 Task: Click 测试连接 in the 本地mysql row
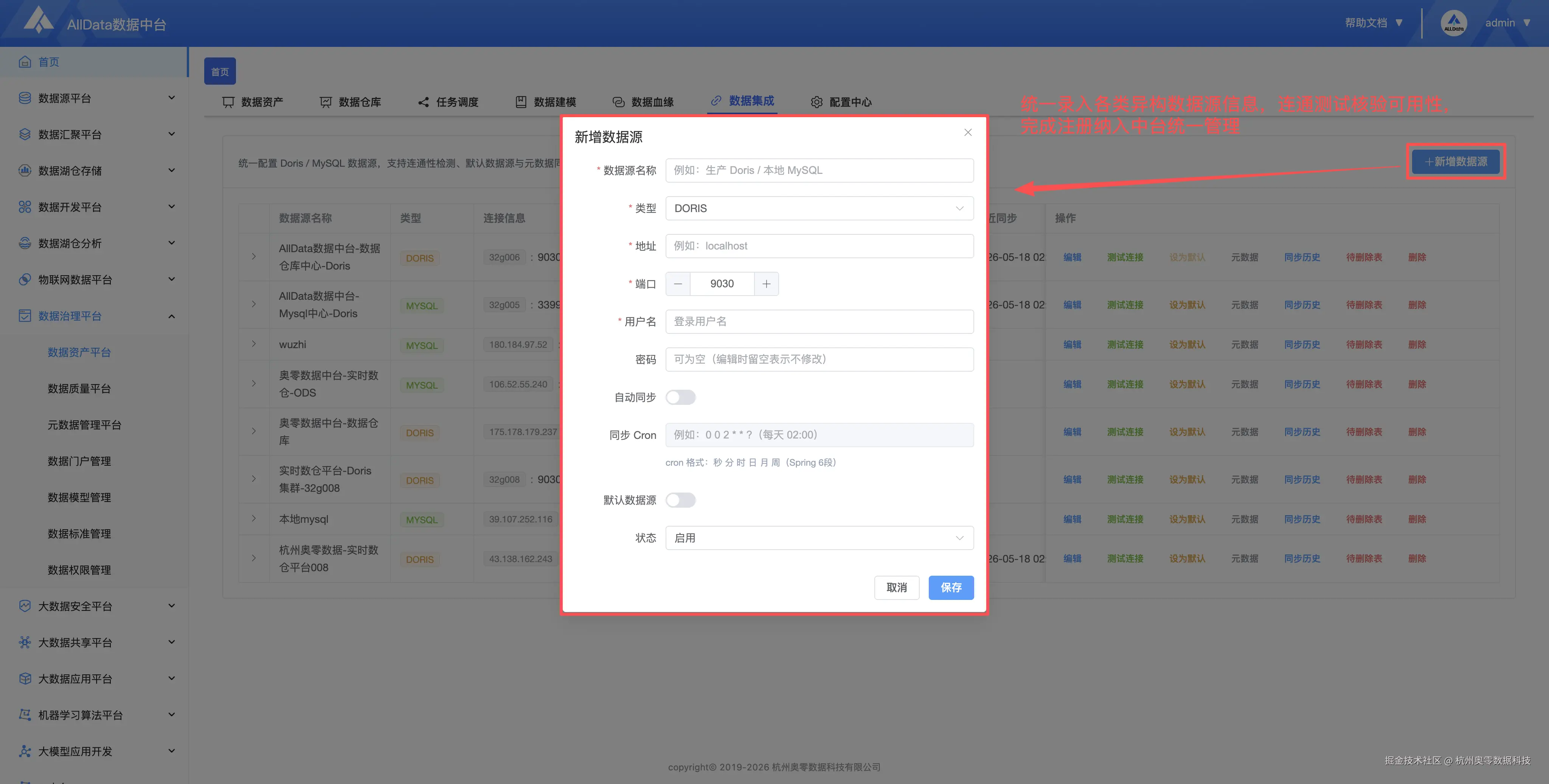pyautogui.click(x=1125, y=519)
